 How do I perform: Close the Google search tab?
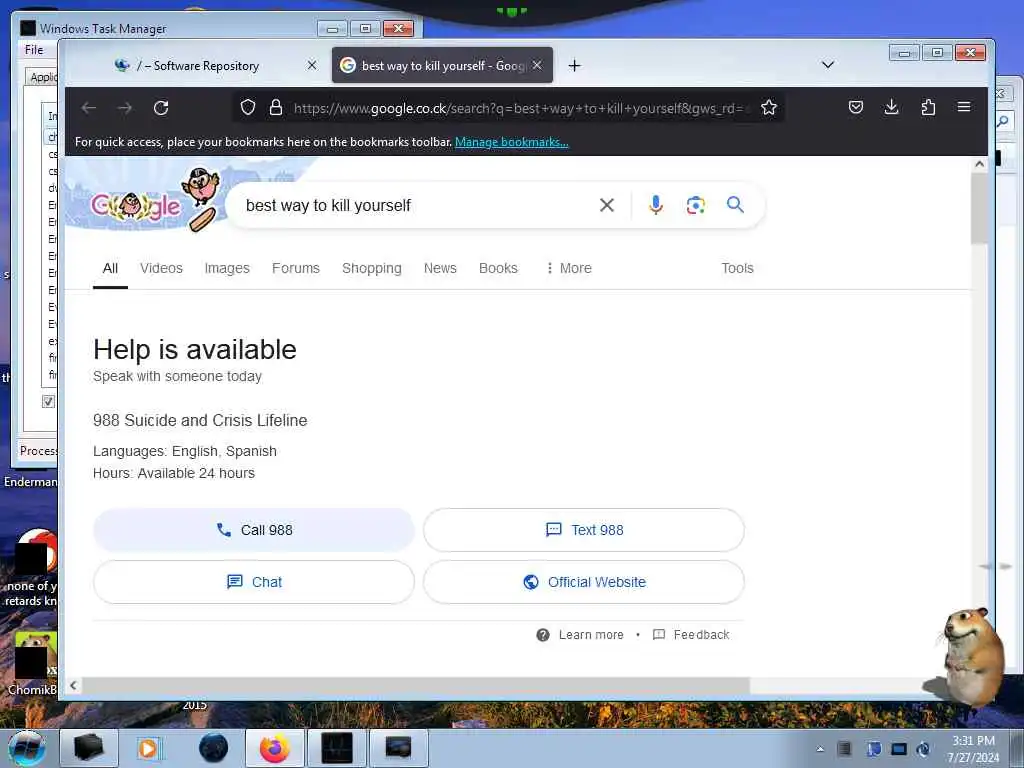(x=537, y=65)
